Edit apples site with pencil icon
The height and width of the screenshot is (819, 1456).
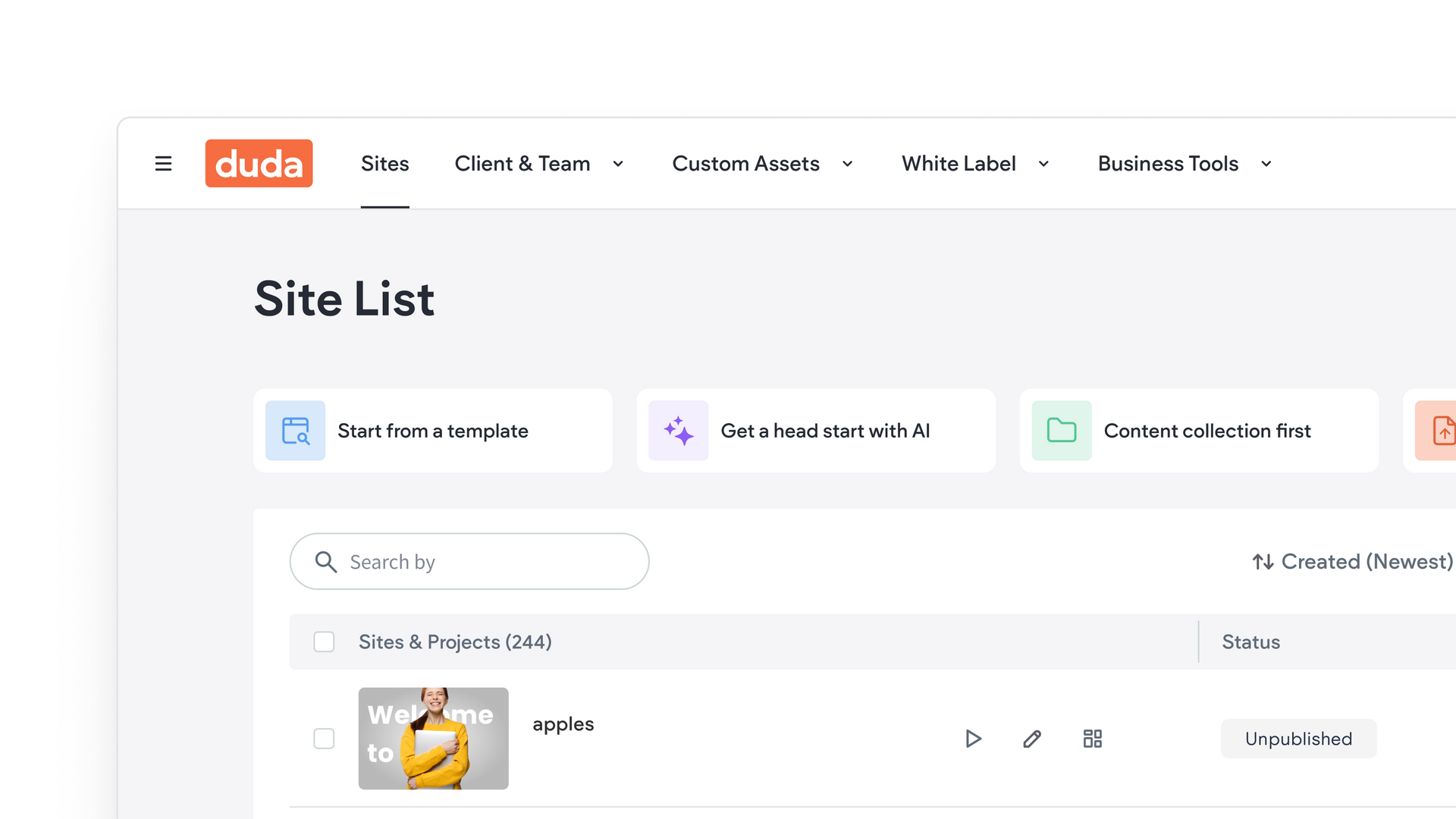tap(1032, 739)
